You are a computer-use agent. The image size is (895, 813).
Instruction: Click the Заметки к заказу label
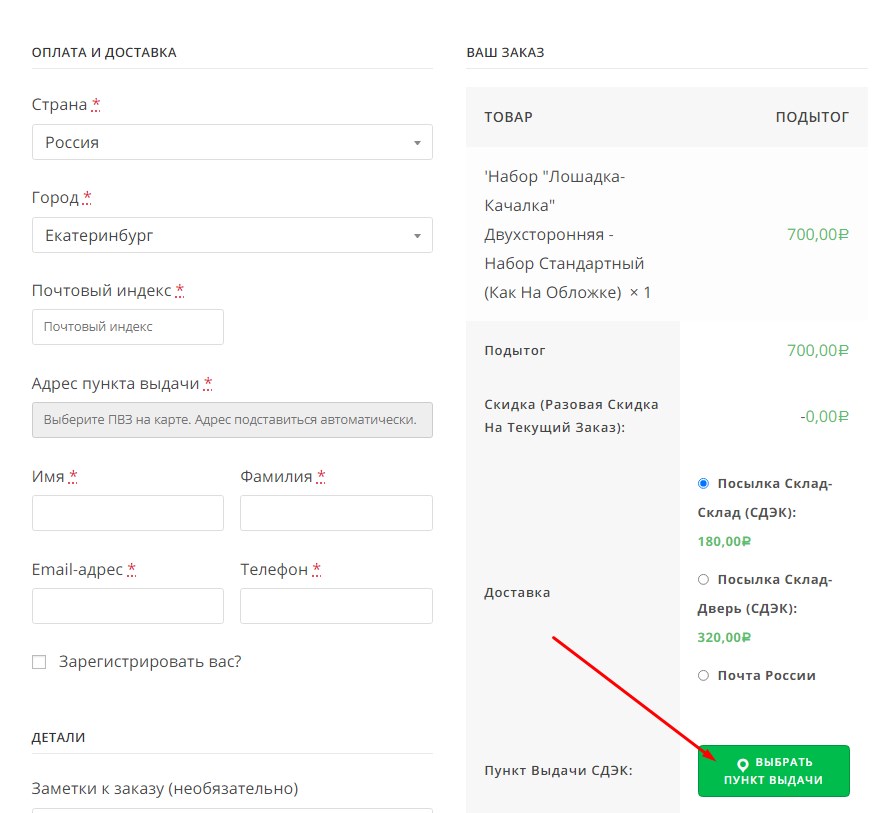click(x=165, y=788)
